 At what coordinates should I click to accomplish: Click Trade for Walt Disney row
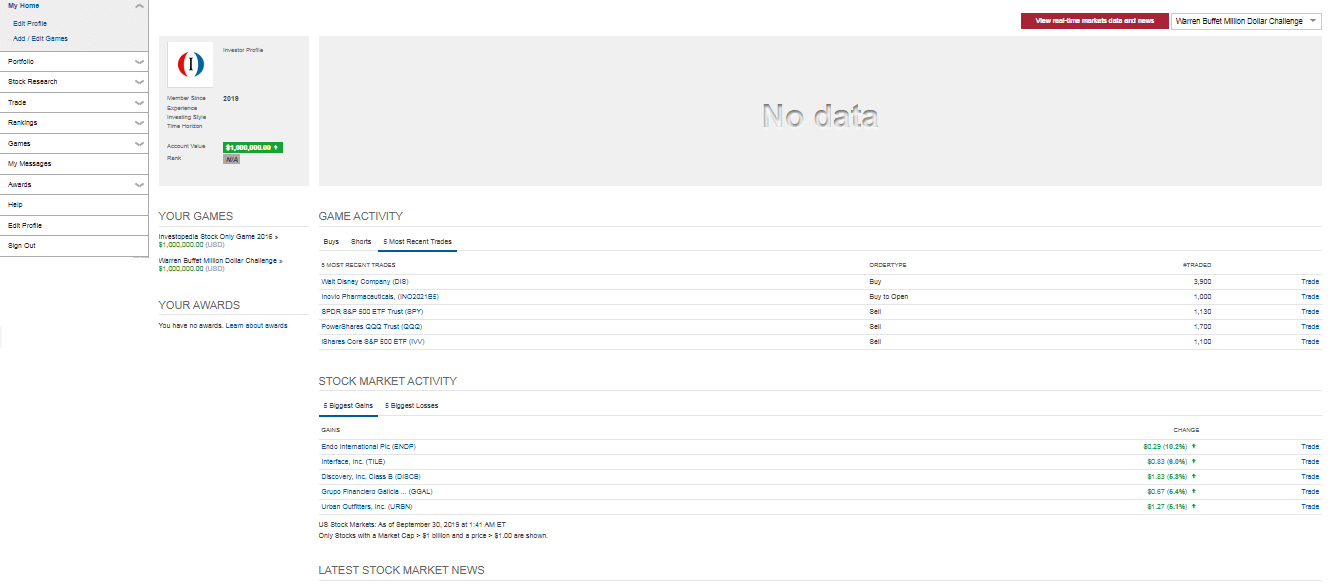coord(1310,282)
